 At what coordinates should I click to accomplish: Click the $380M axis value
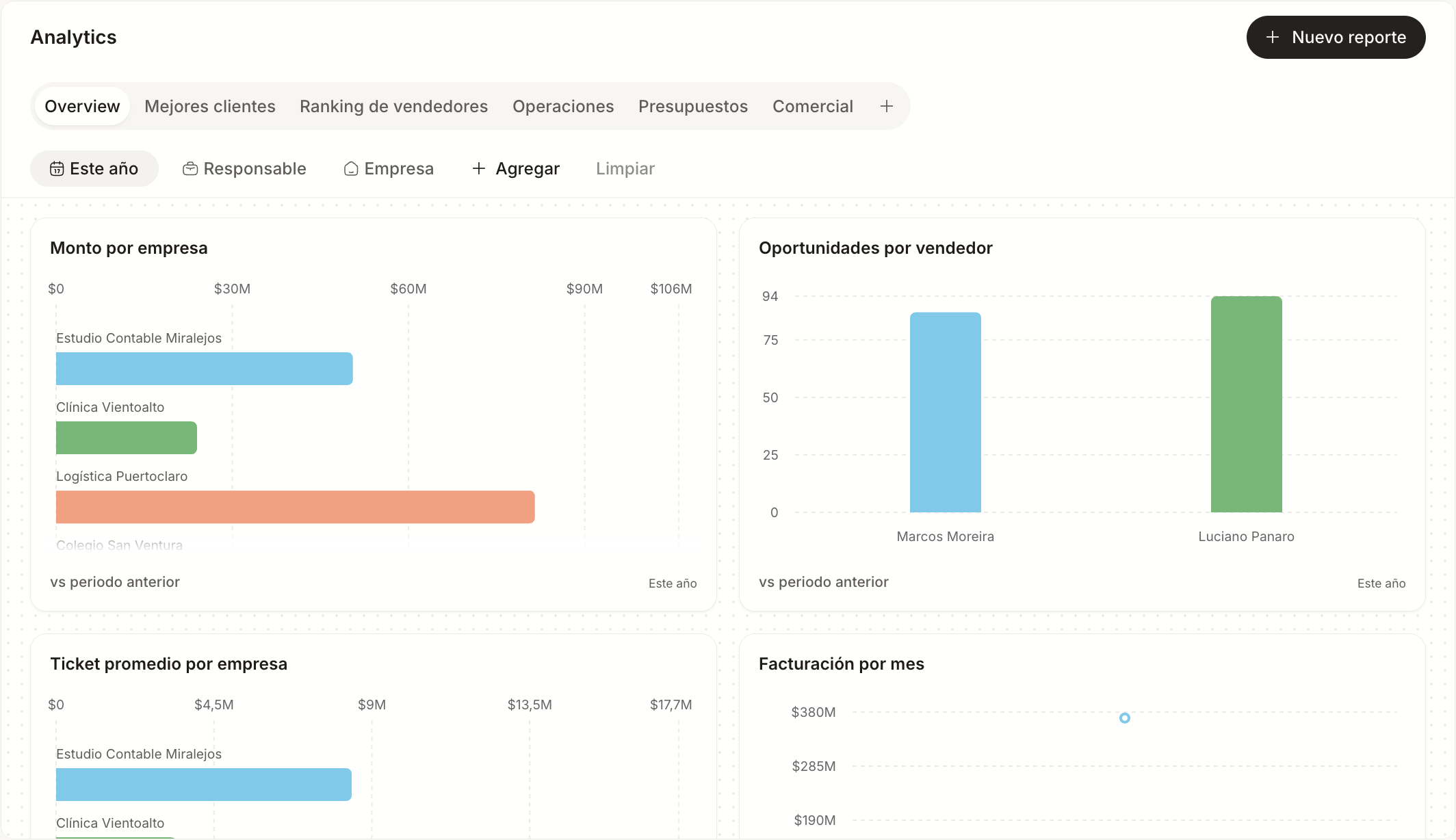click(x=814, y=712)
